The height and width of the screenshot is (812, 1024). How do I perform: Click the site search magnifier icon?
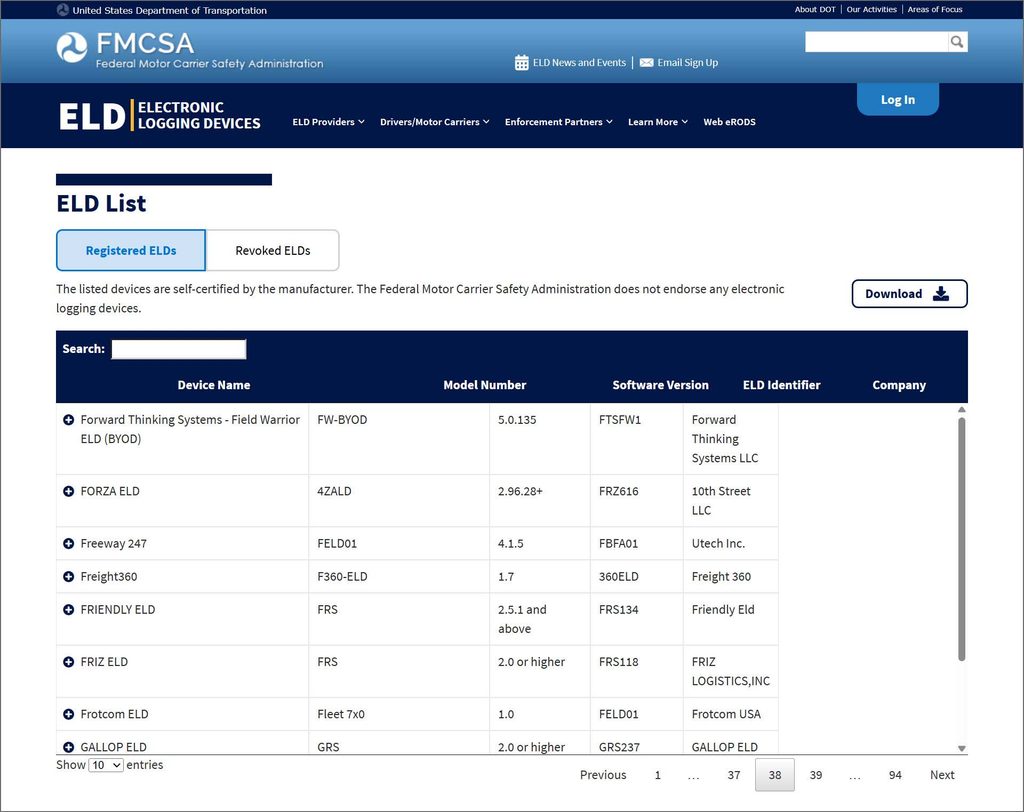click(x=957, y=42)
